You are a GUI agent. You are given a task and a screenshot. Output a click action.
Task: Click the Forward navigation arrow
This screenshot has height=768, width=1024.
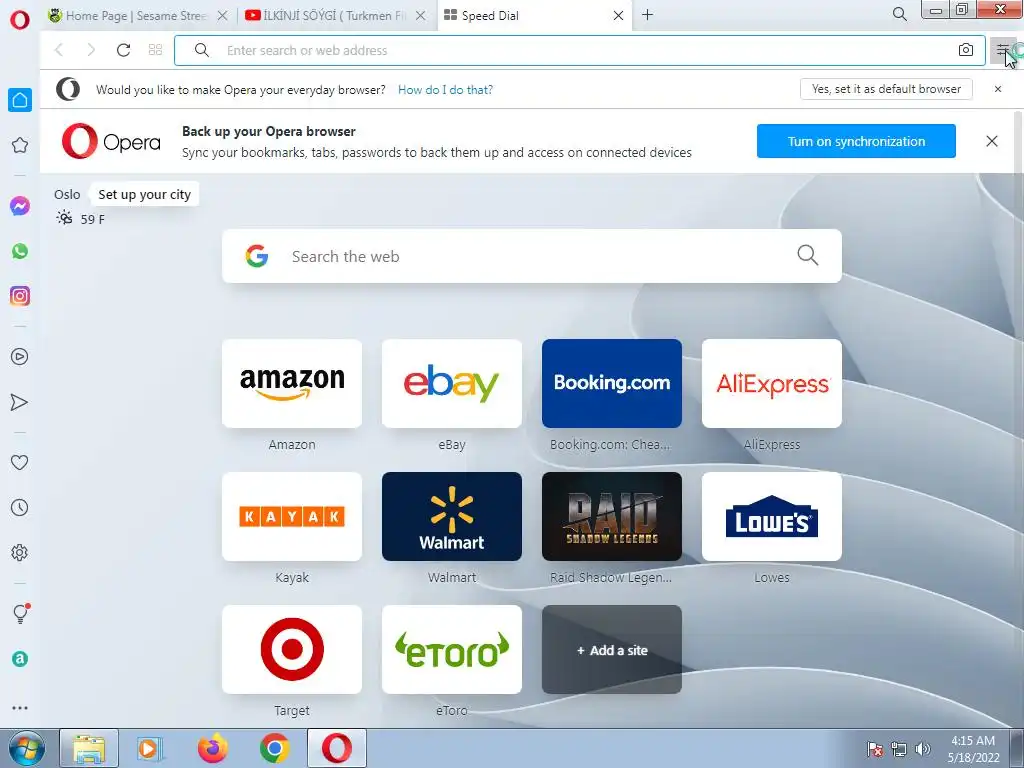91,50
